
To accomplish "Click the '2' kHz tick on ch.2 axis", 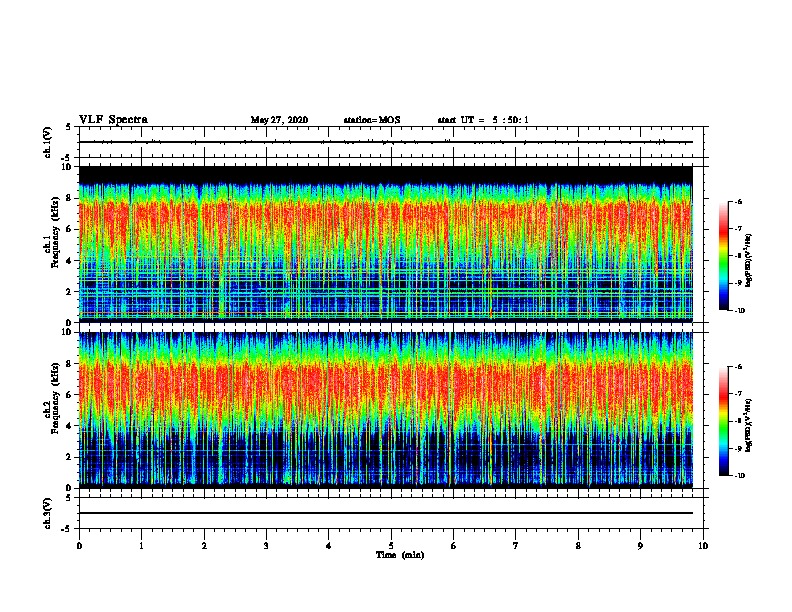I will (69, 457).
